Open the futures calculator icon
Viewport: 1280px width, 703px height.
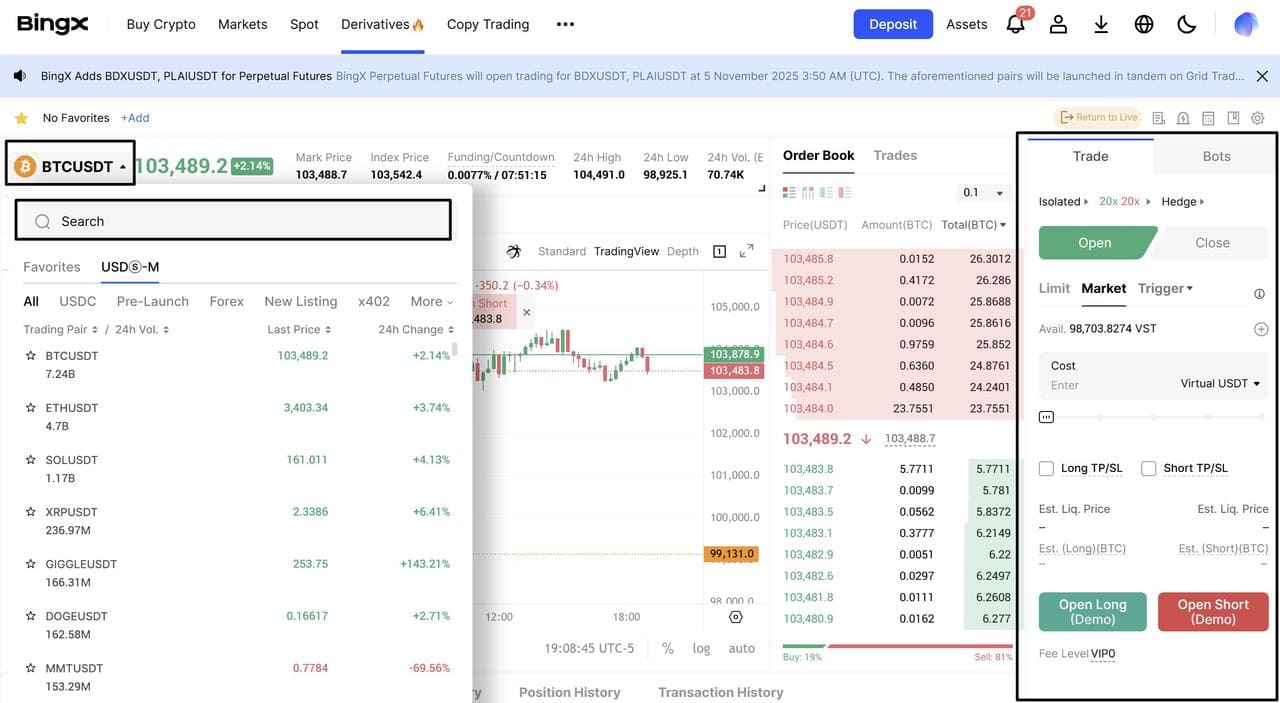tap(1208, 118)
